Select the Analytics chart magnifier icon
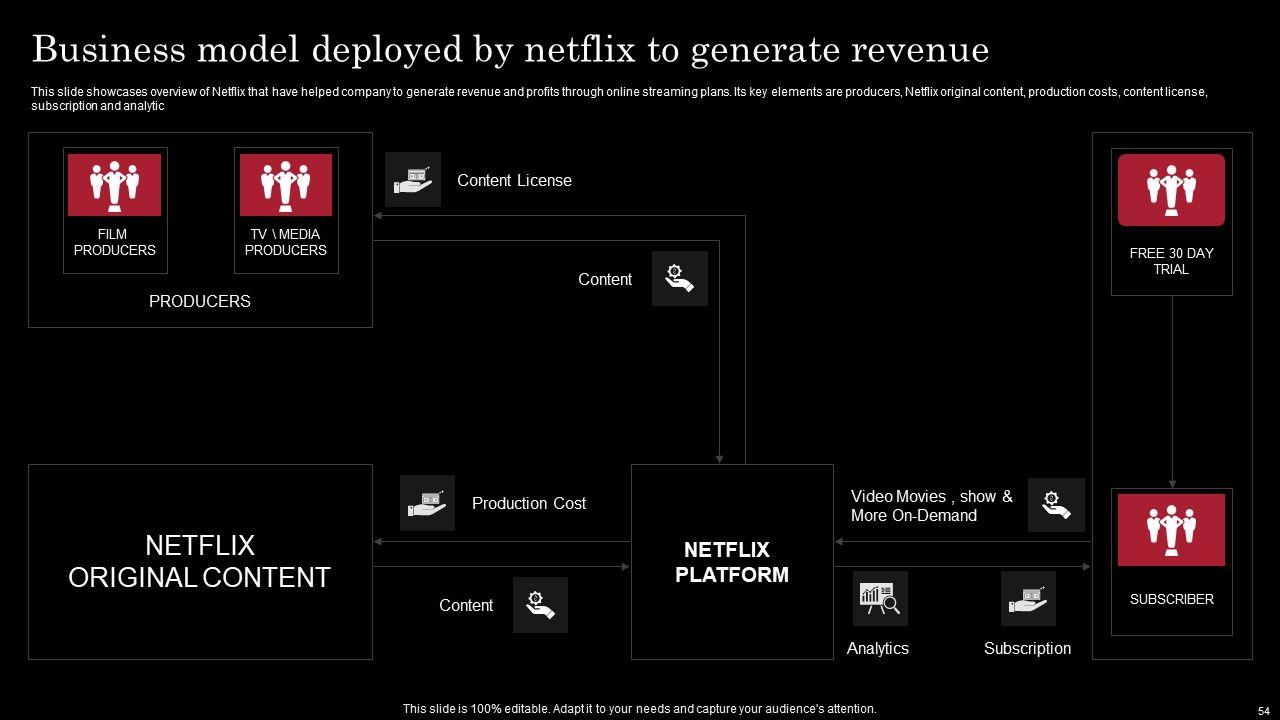The image size is (1280, 720). 880,599
